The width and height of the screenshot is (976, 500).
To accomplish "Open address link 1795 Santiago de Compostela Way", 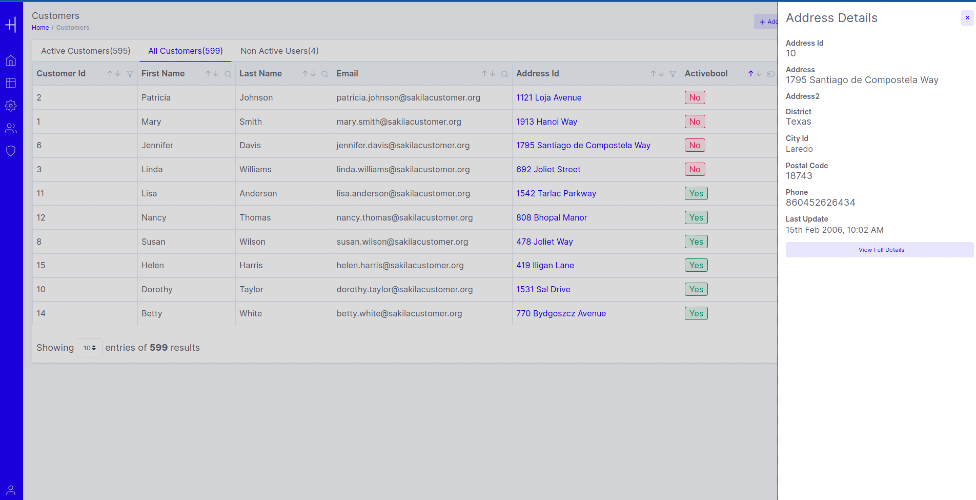I will [583, 145].
